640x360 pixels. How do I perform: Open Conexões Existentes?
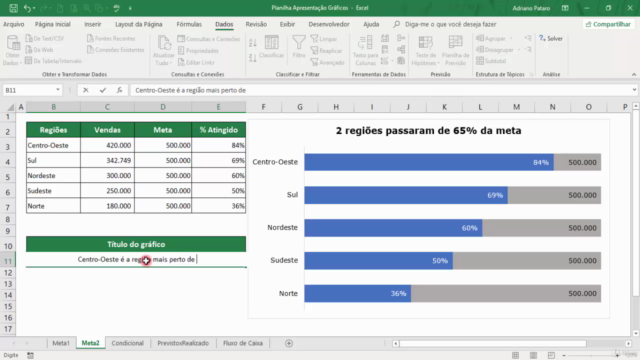[x=116, y=50]
